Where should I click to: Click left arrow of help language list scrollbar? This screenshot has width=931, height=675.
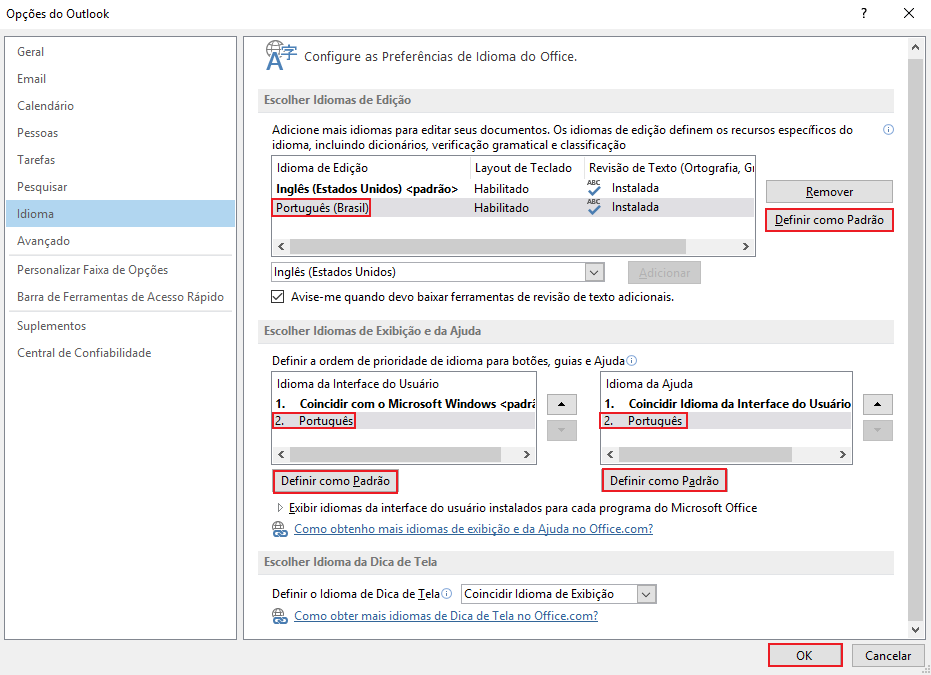coord(610,454)
